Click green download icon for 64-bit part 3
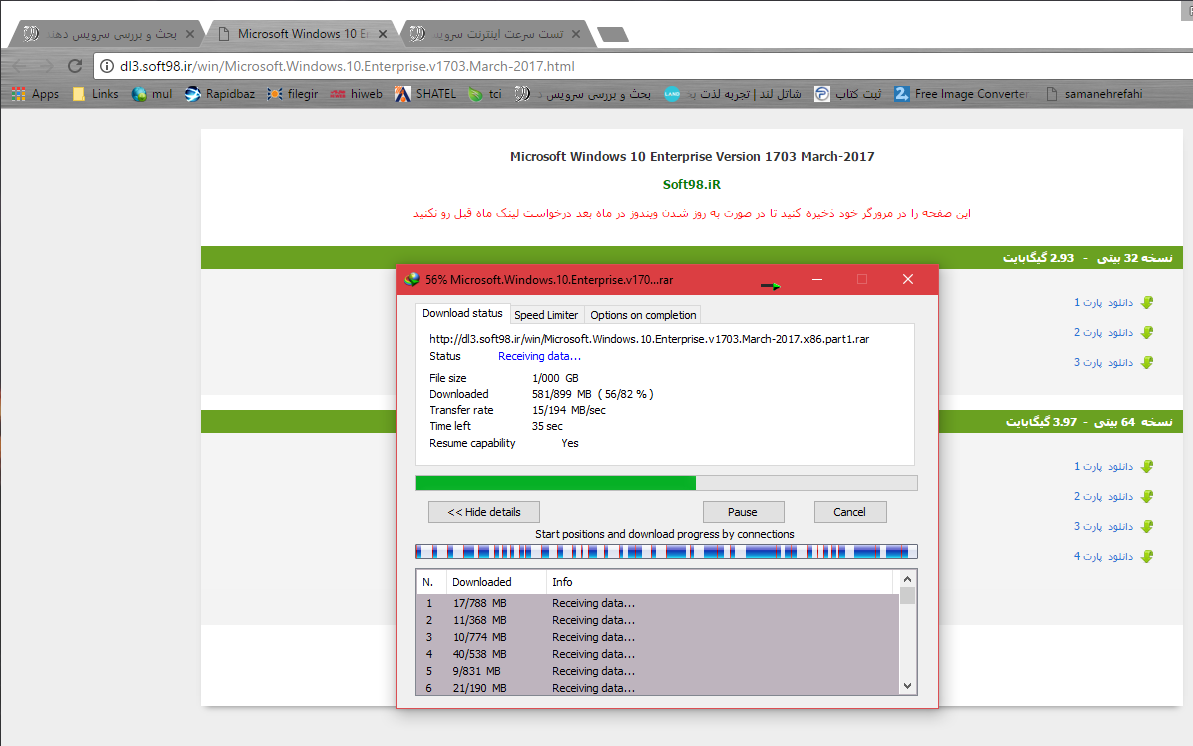The image size is (1193, 746). [x=1147, y=527]
